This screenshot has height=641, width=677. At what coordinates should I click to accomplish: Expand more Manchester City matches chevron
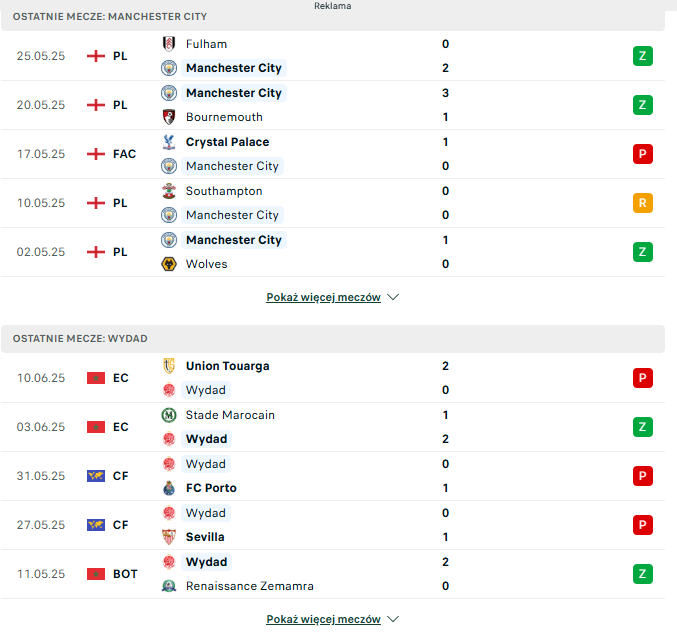(x=393, y=297)
